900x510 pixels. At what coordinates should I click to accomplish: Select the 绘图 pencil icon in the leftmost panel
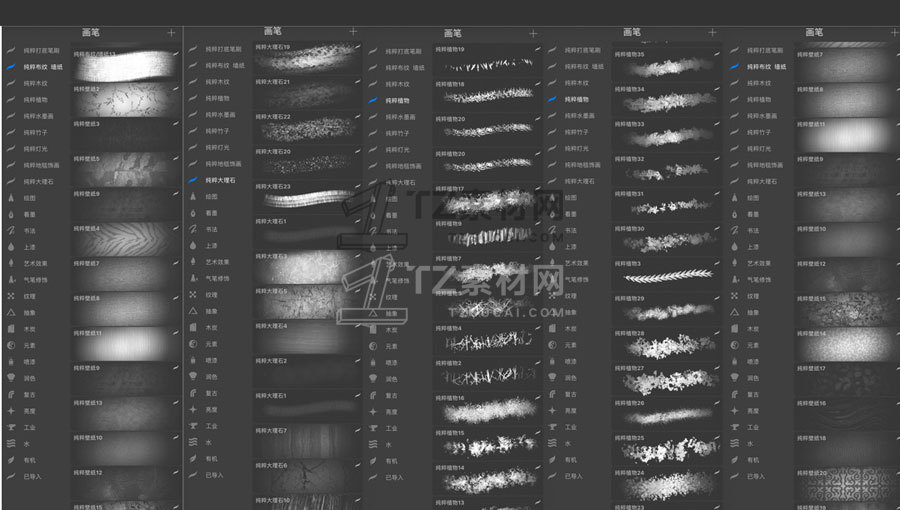[11, 197]
